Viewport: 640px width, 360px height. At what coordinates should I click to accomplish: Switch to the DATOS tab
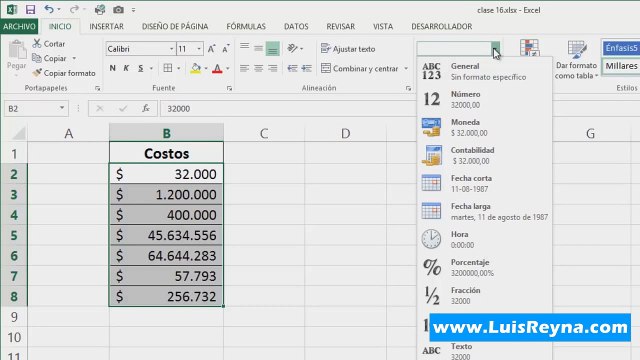(x=296, y=27)
